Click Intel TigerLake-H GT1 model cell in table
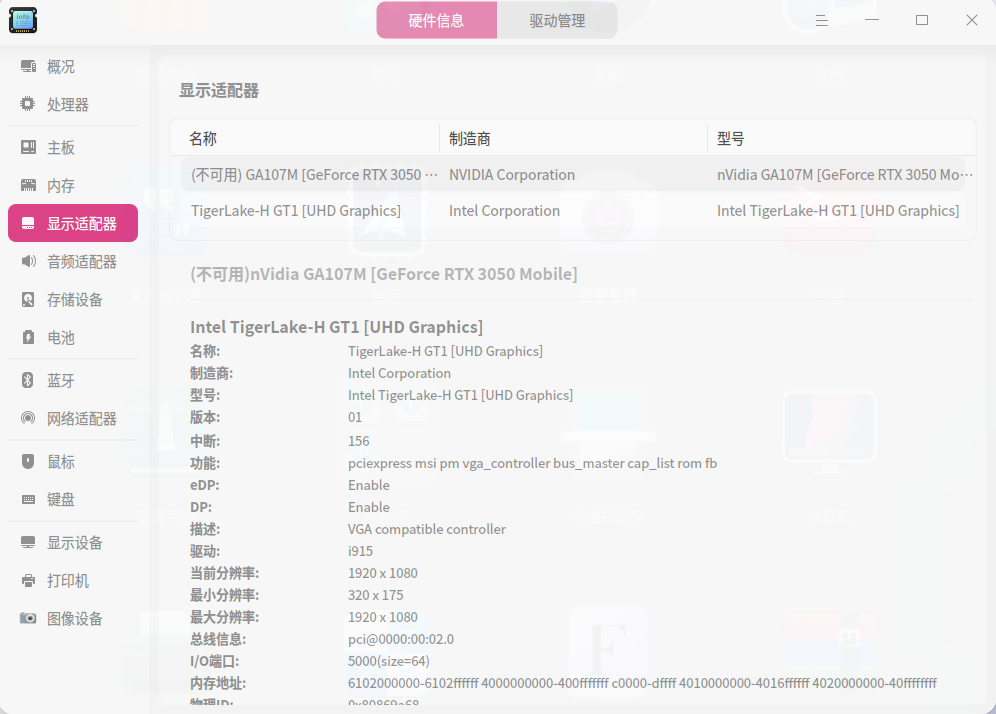The image size is (996, 714). pos(838,211)
